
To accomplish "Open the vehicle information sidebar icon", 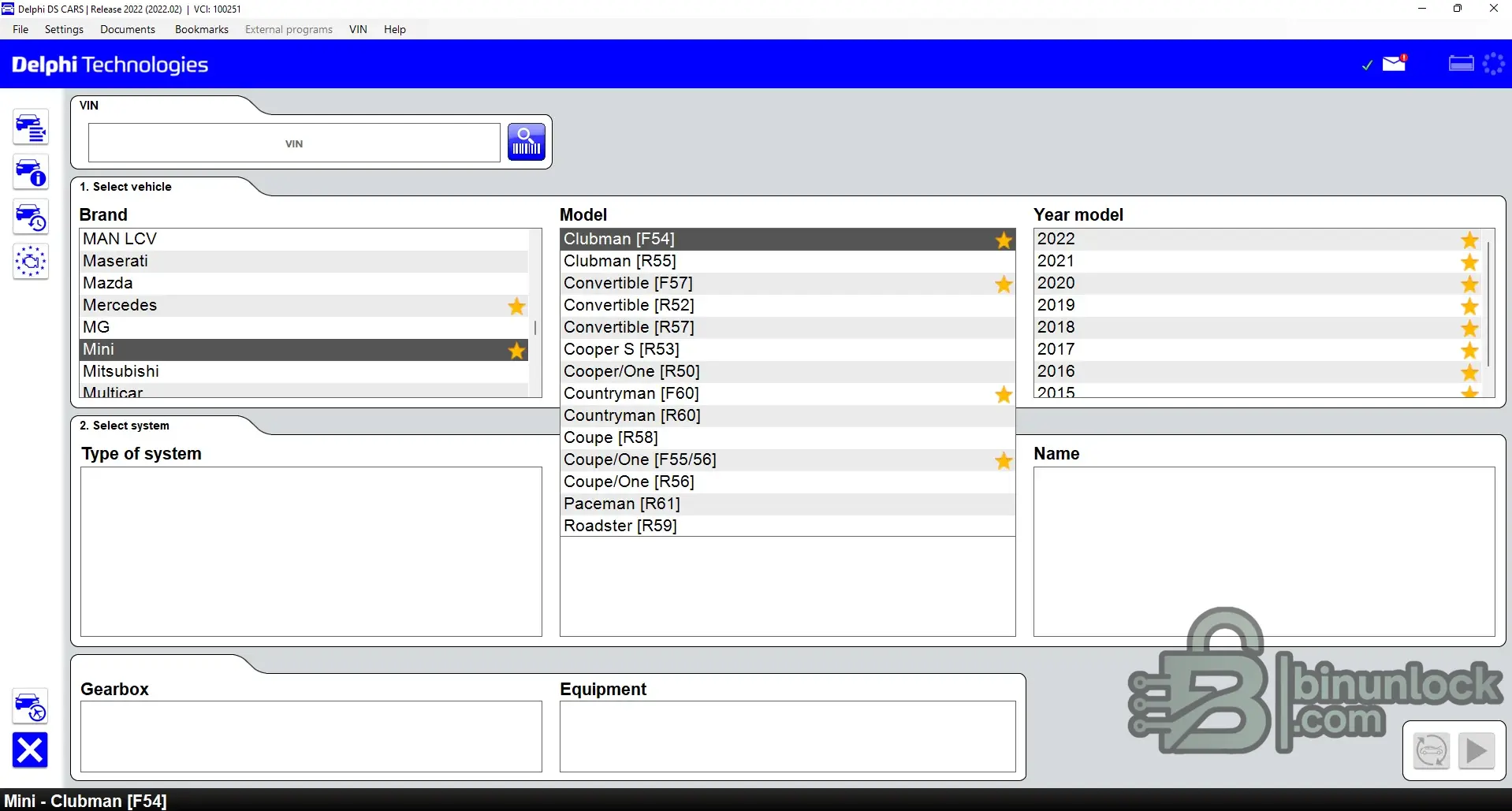I will tap(31, 173).
